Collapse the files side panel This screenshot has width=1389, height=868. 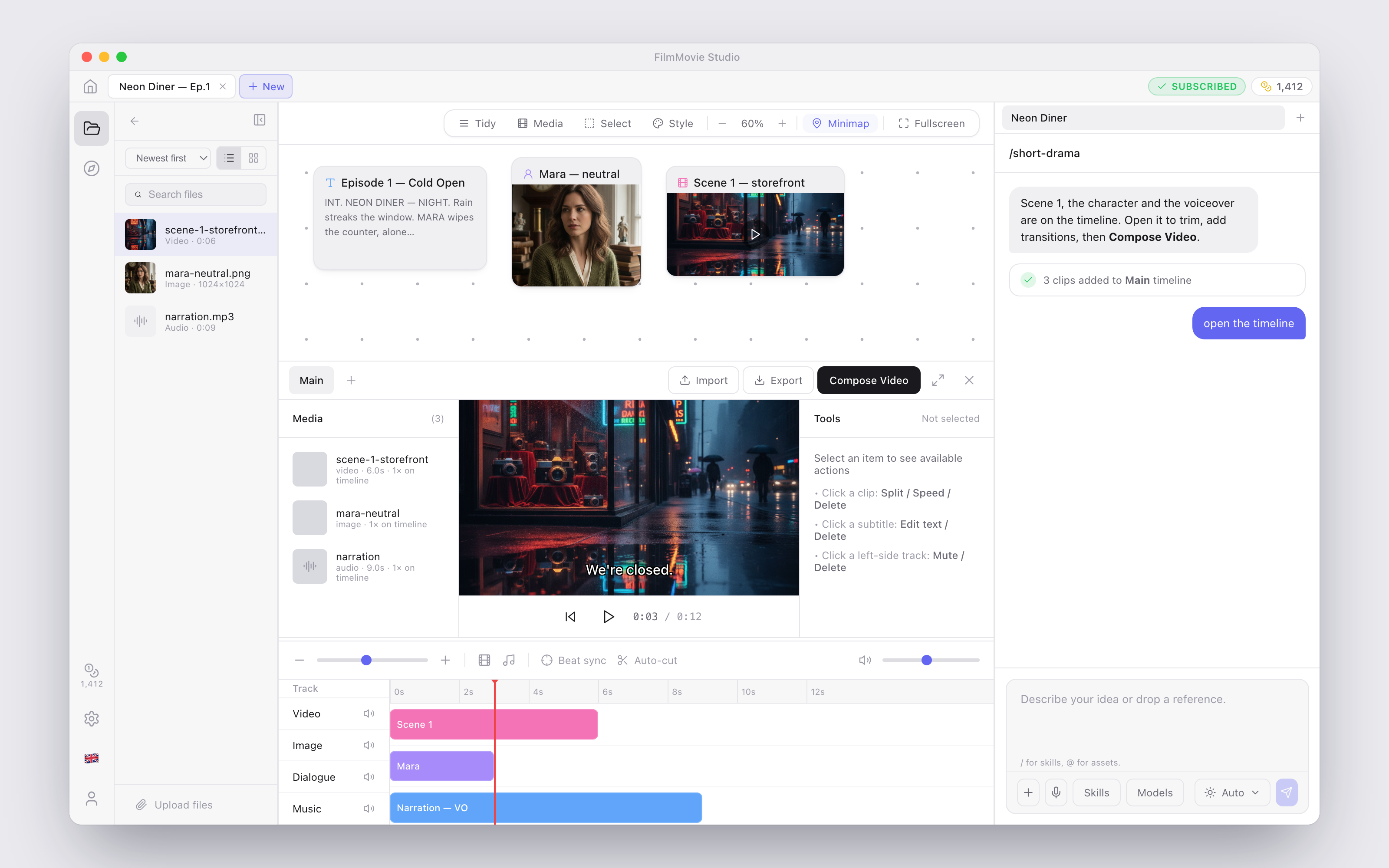(260, 120)
